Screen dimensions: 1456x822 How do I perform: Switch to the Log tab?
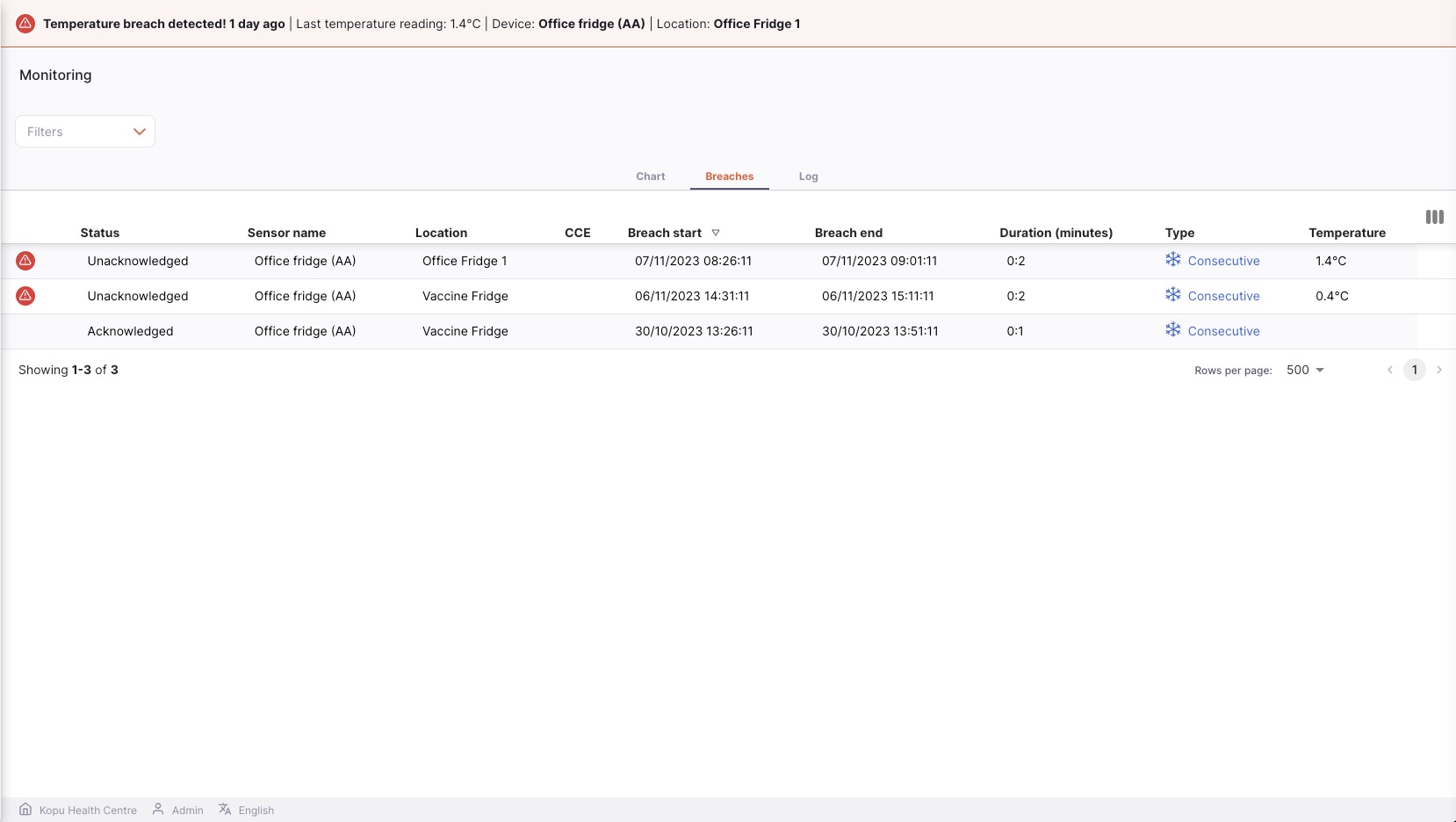tap(809, 177)
